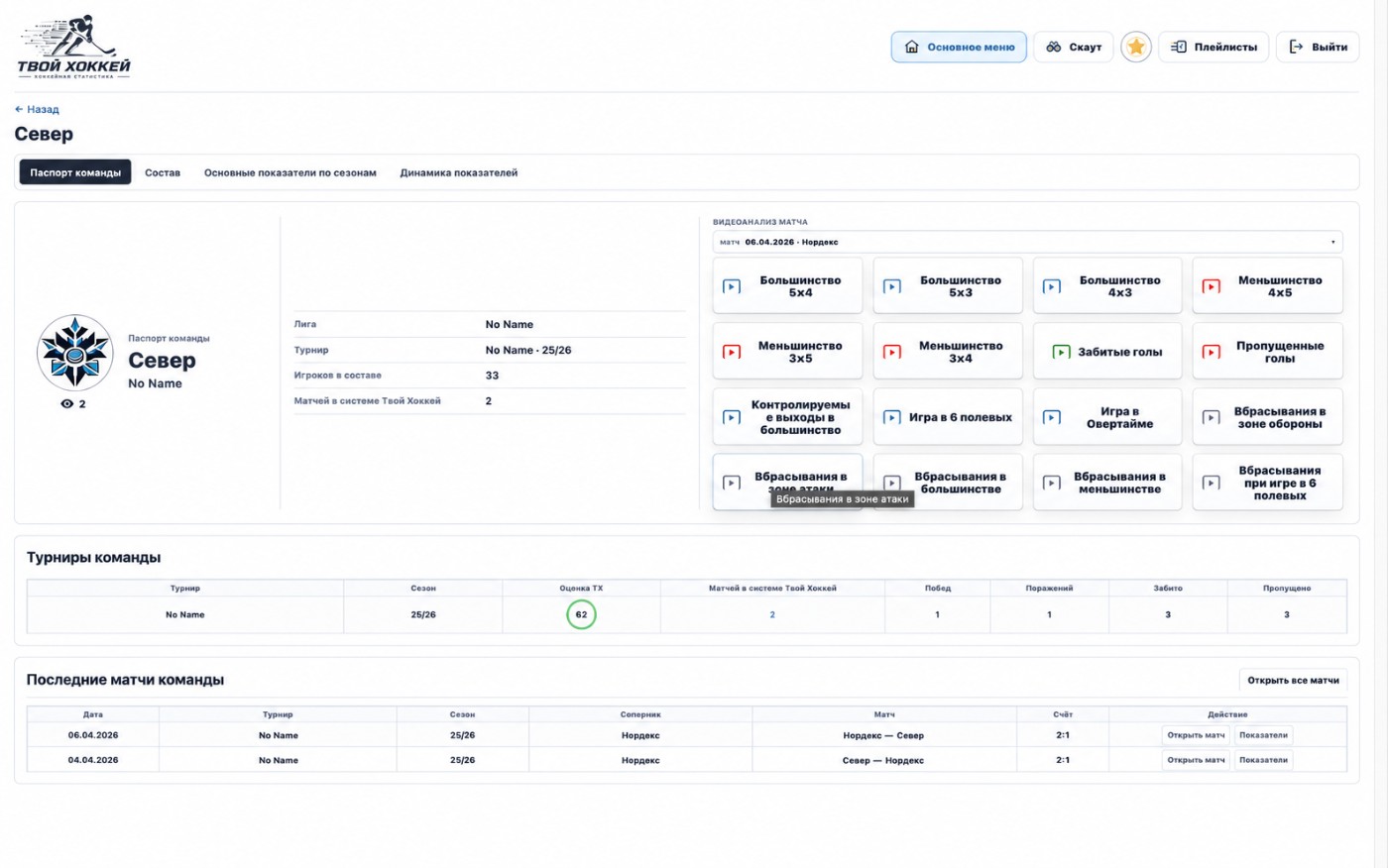Expand the матч selection dropdown

(x=1027, y=242)
